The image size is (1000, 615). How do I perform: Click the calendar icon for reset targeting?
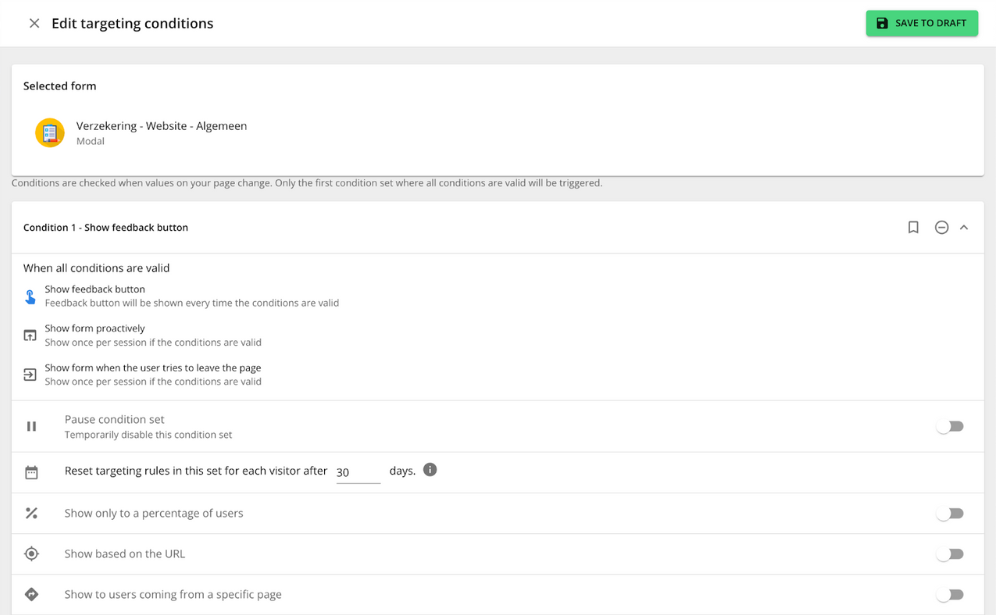click(x=32, y=472)
